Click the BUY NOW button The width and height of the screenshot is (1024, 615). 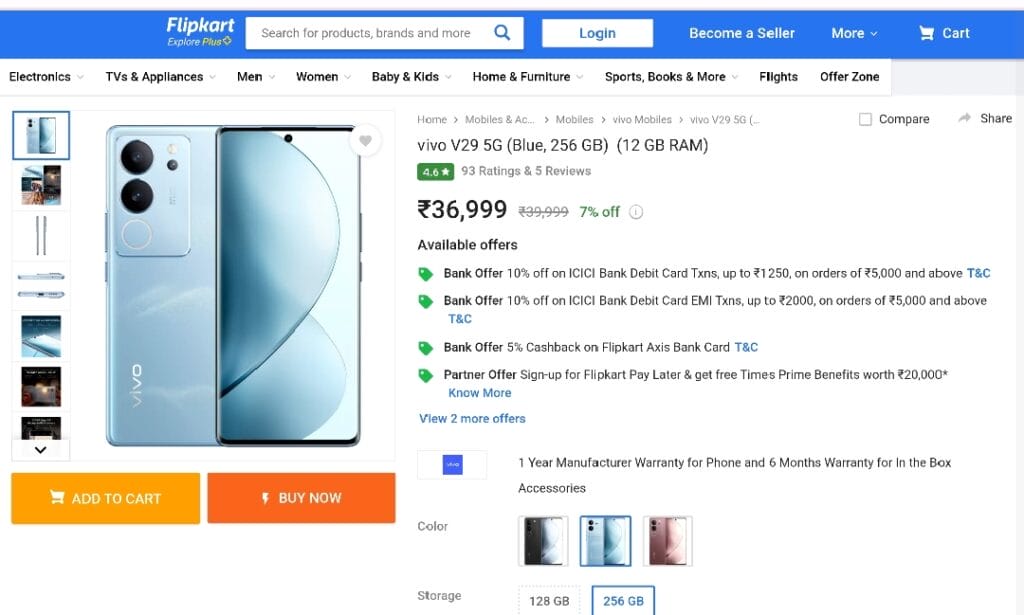pos(301,497)
